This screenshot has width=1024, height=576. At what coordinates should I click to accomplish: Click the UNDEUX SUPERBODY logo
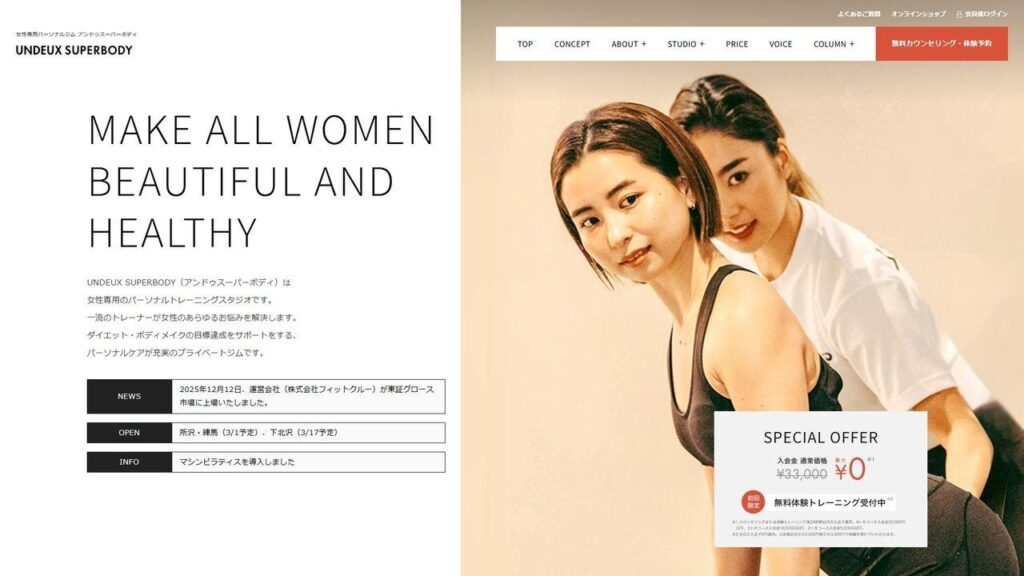[74, 50]
